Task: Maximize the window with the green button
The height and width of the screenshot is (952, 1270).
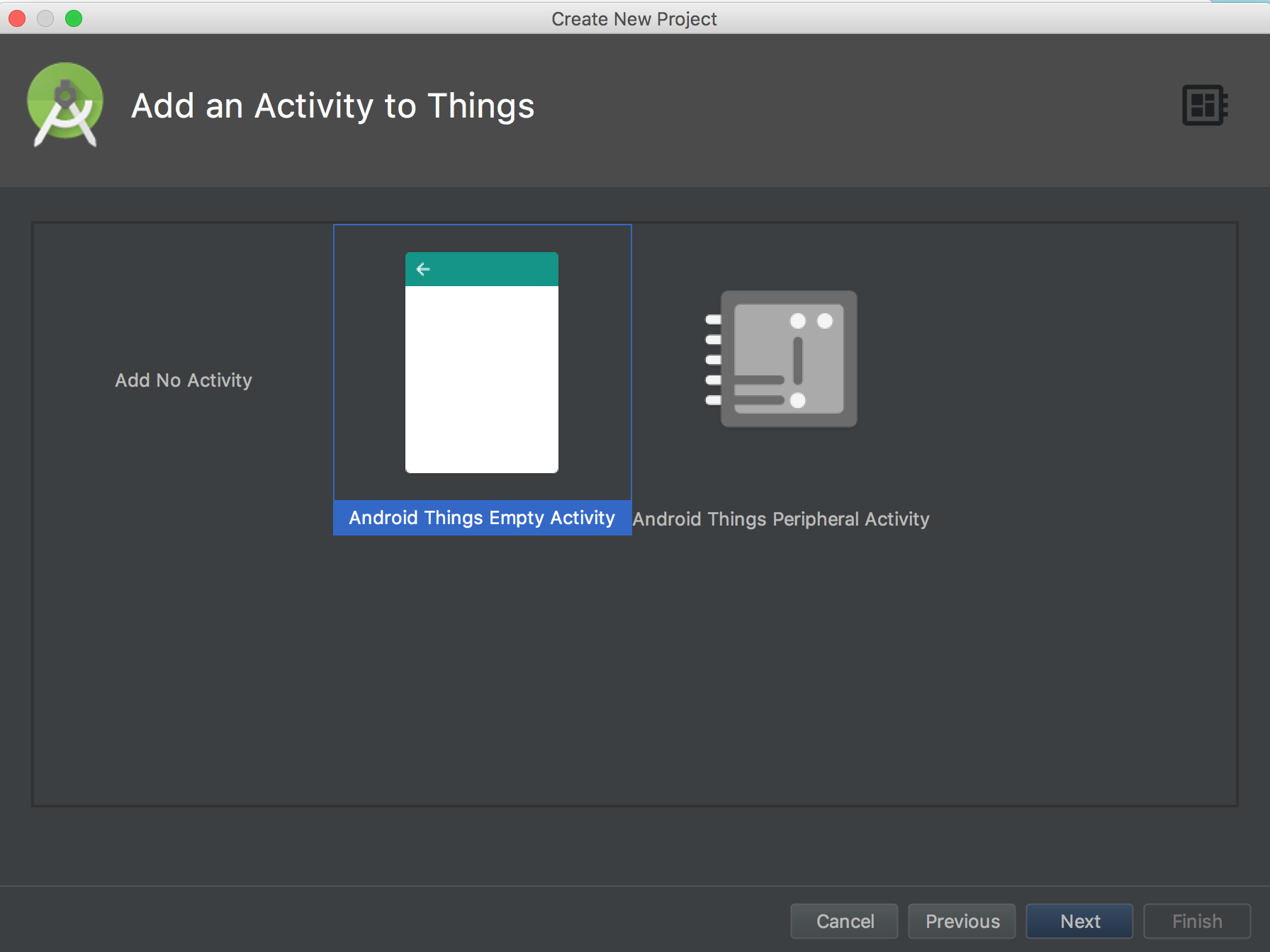Action: 74,18
